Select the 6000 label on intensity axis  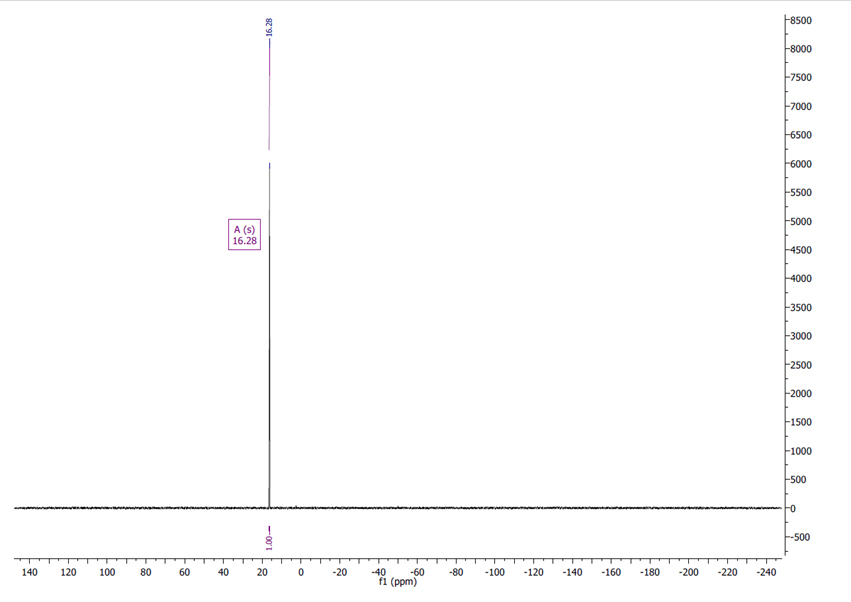pyautogui.click(x=801, y=164)
